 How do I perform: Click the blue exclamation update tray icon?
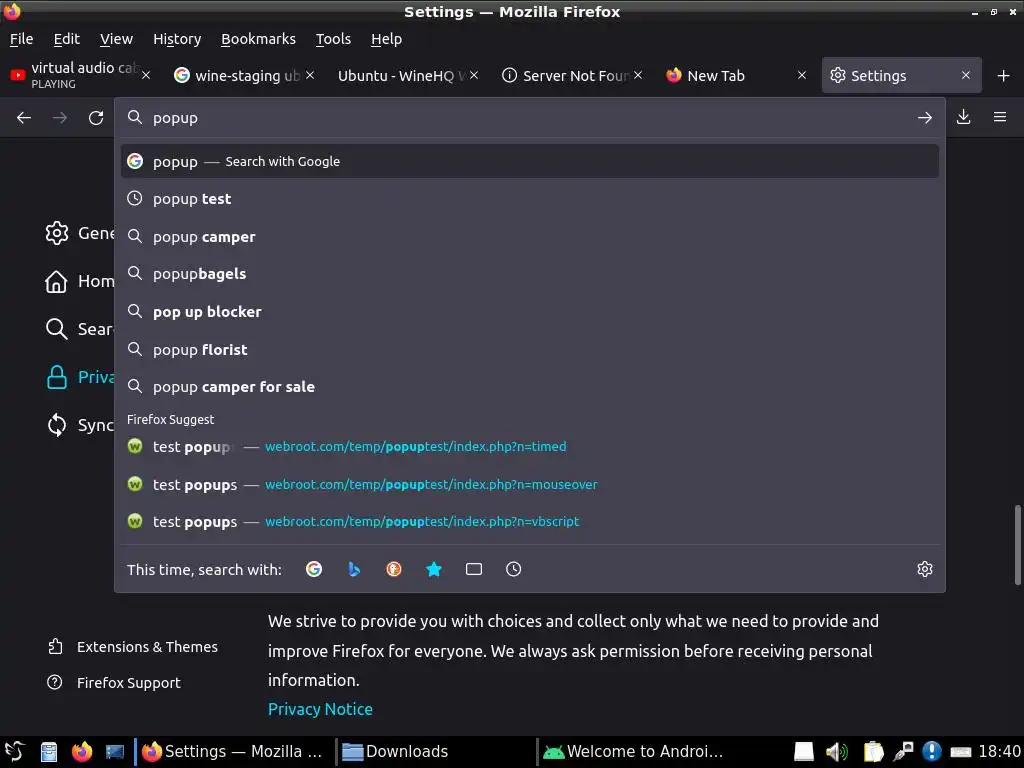pyautogui.click(x=932, y=752)
